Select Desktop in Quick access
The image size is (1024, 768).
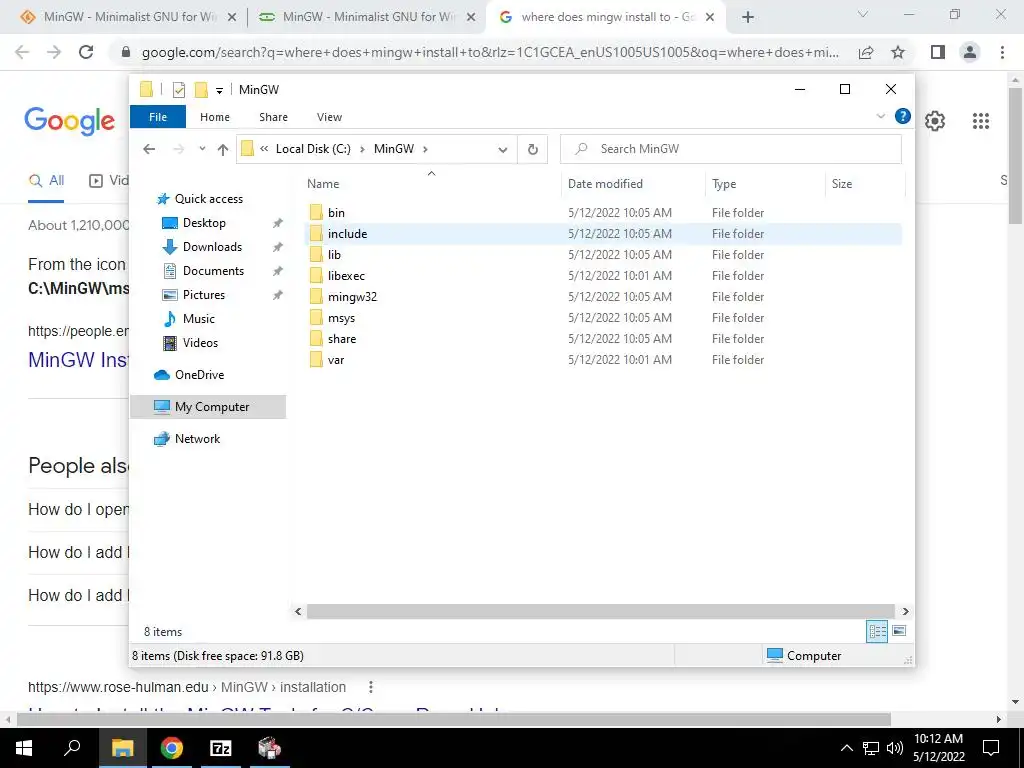click(x=204, y=223)
